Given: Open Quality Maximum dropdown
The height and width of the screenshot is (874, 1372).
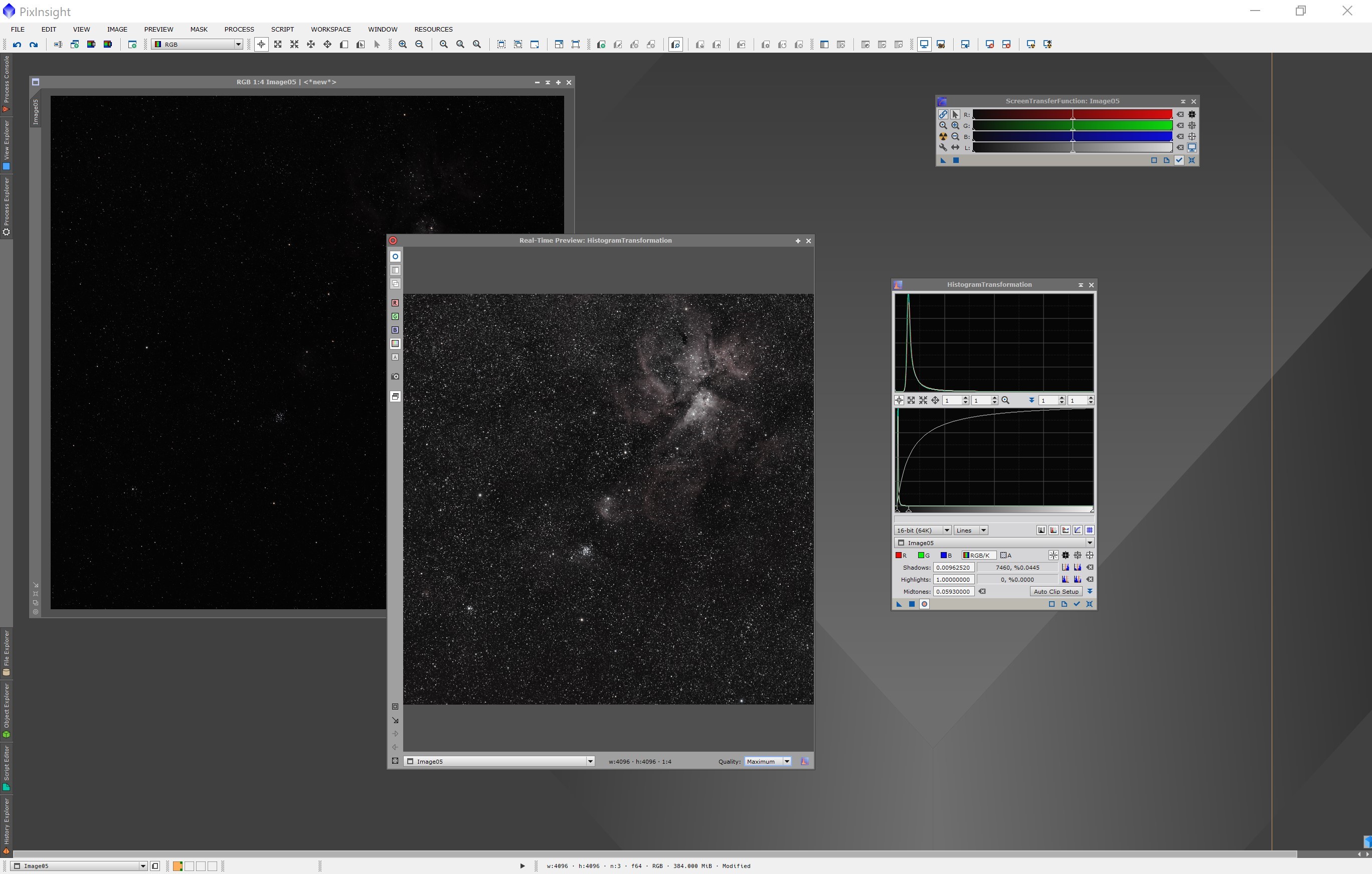Looking at the screenshot, I should coord(767,762).
